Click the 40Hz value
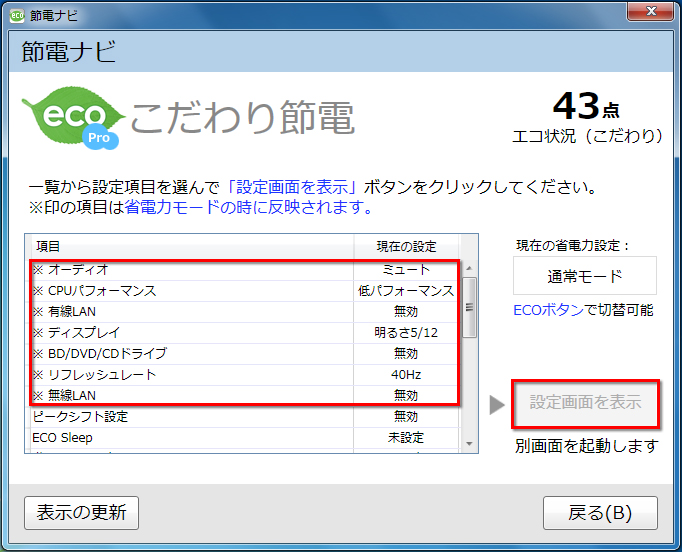This screenshot has width=682, height=552. pyautogui.click(x=406, y=375)
